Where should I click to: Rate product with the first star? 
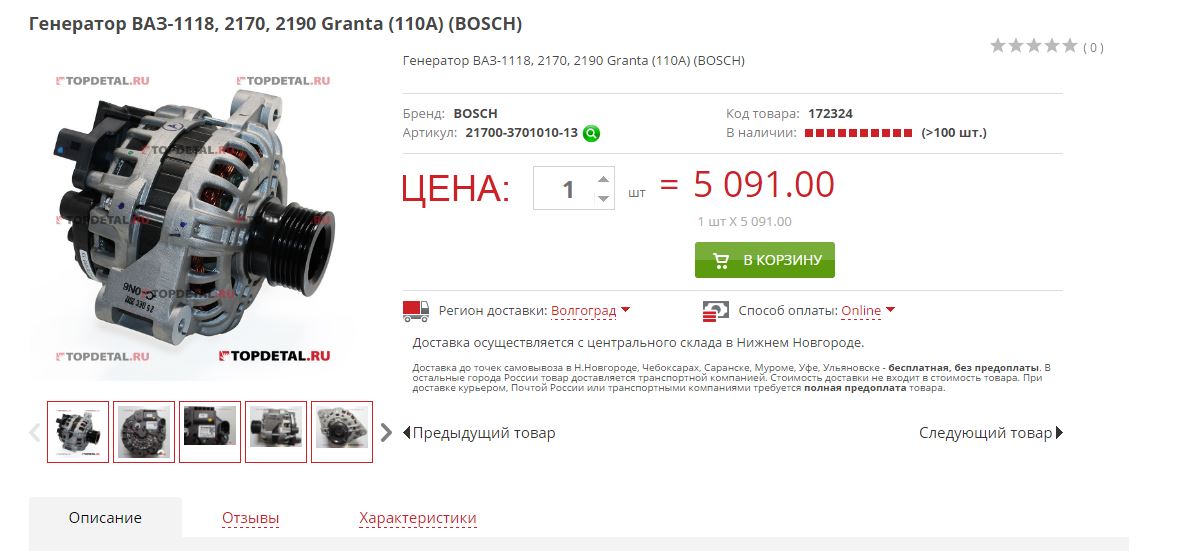pyautogui.click(x=998, y=46)
